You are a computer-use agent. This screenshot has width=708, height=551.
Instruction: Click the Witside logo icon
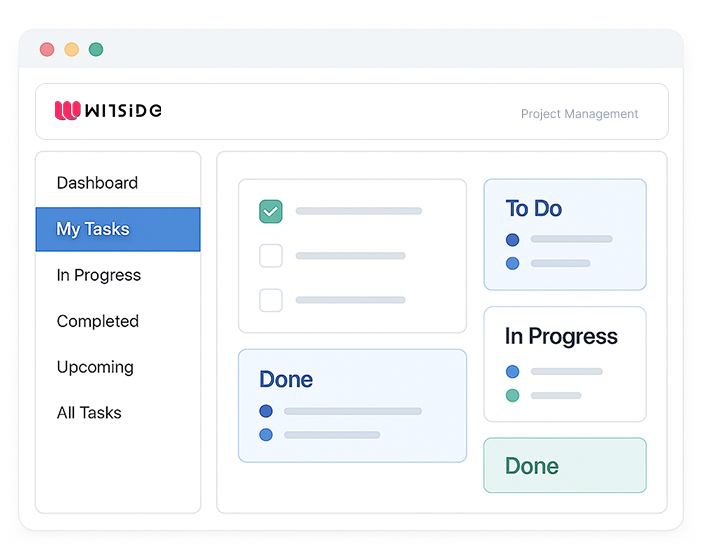(67, 110)
